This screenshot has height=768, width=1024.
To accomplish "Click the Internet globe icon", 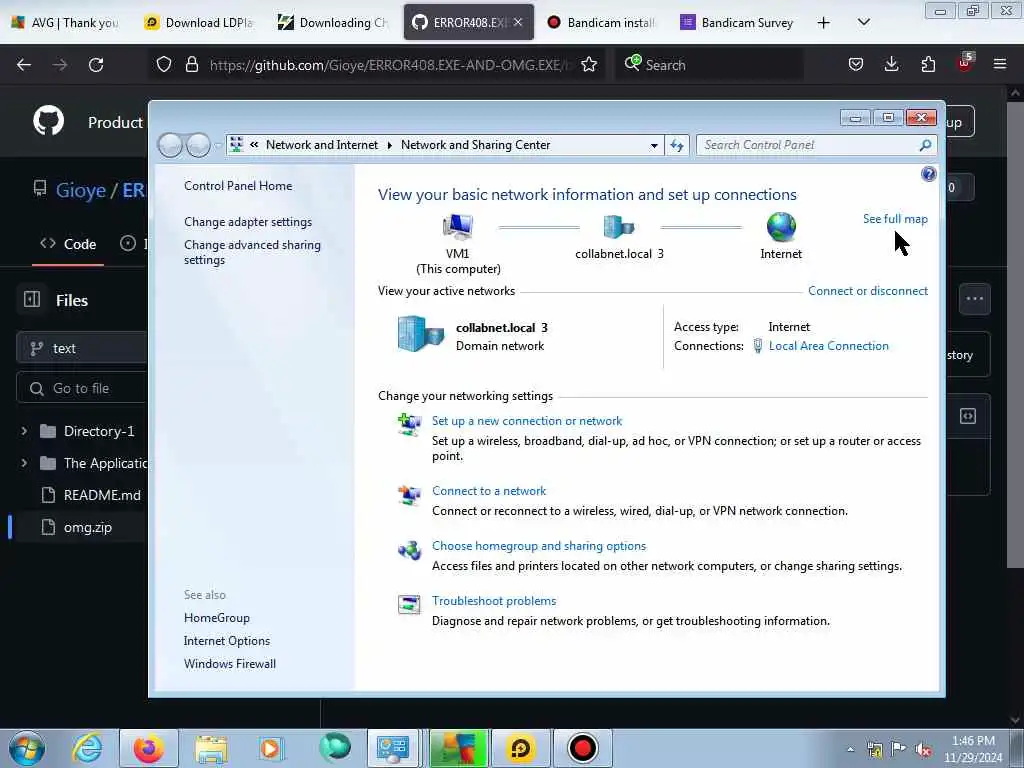I will tap(781, 227).
